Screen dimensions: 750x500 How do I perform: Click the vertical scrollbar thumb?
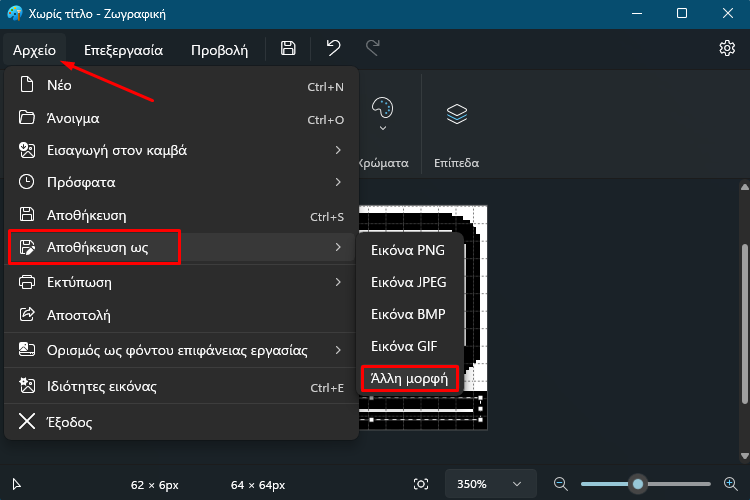click(744, 324)
